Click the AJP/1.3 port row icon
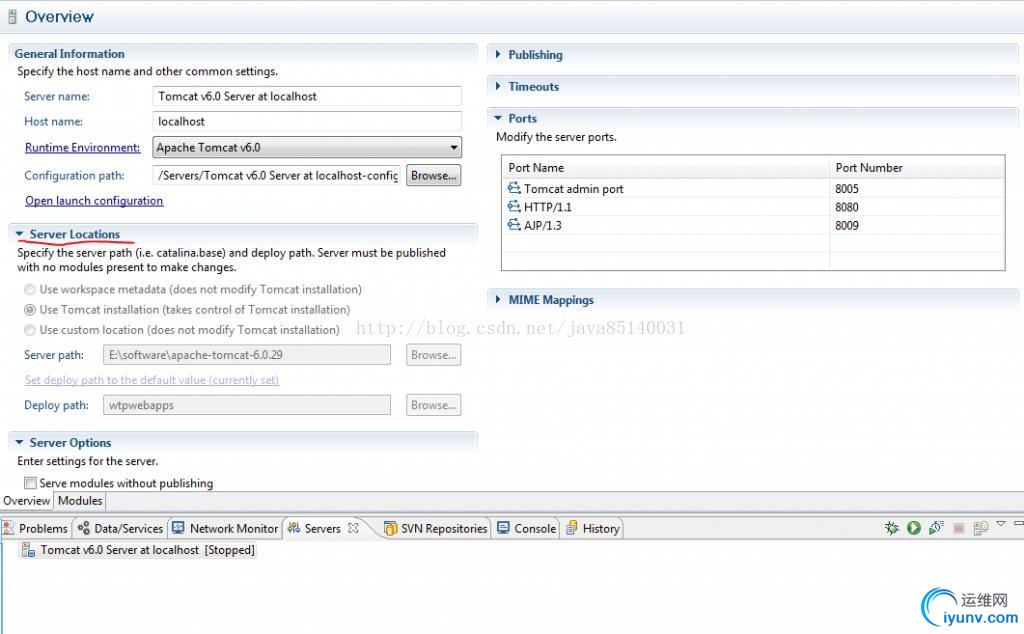1024x634 pixels. pos(514,225)
